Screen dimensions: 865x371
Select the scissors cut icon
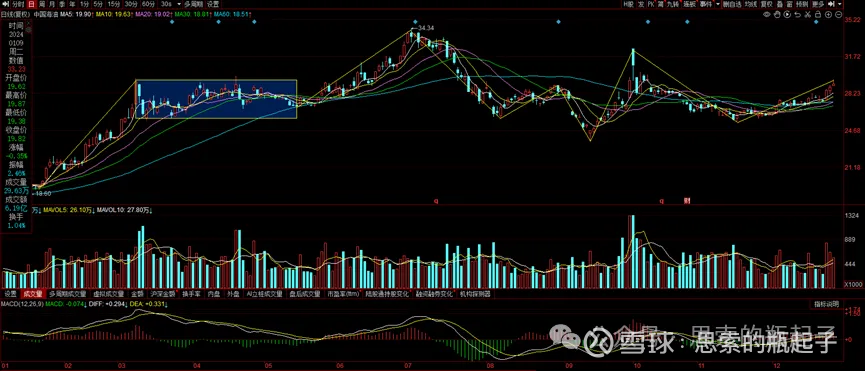808,15
